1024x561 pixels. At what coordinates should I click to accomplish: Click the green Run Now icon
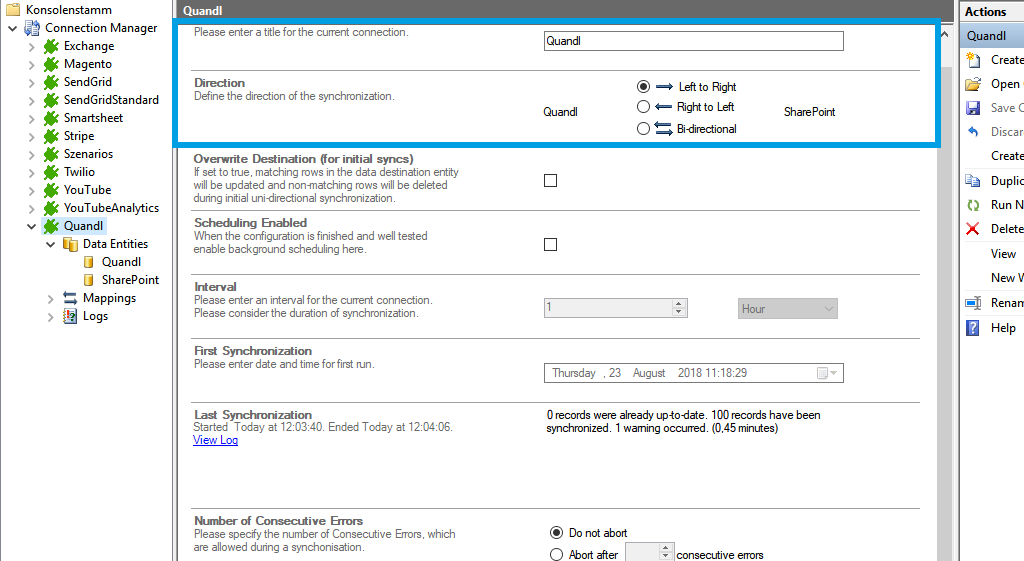point(973,205)
